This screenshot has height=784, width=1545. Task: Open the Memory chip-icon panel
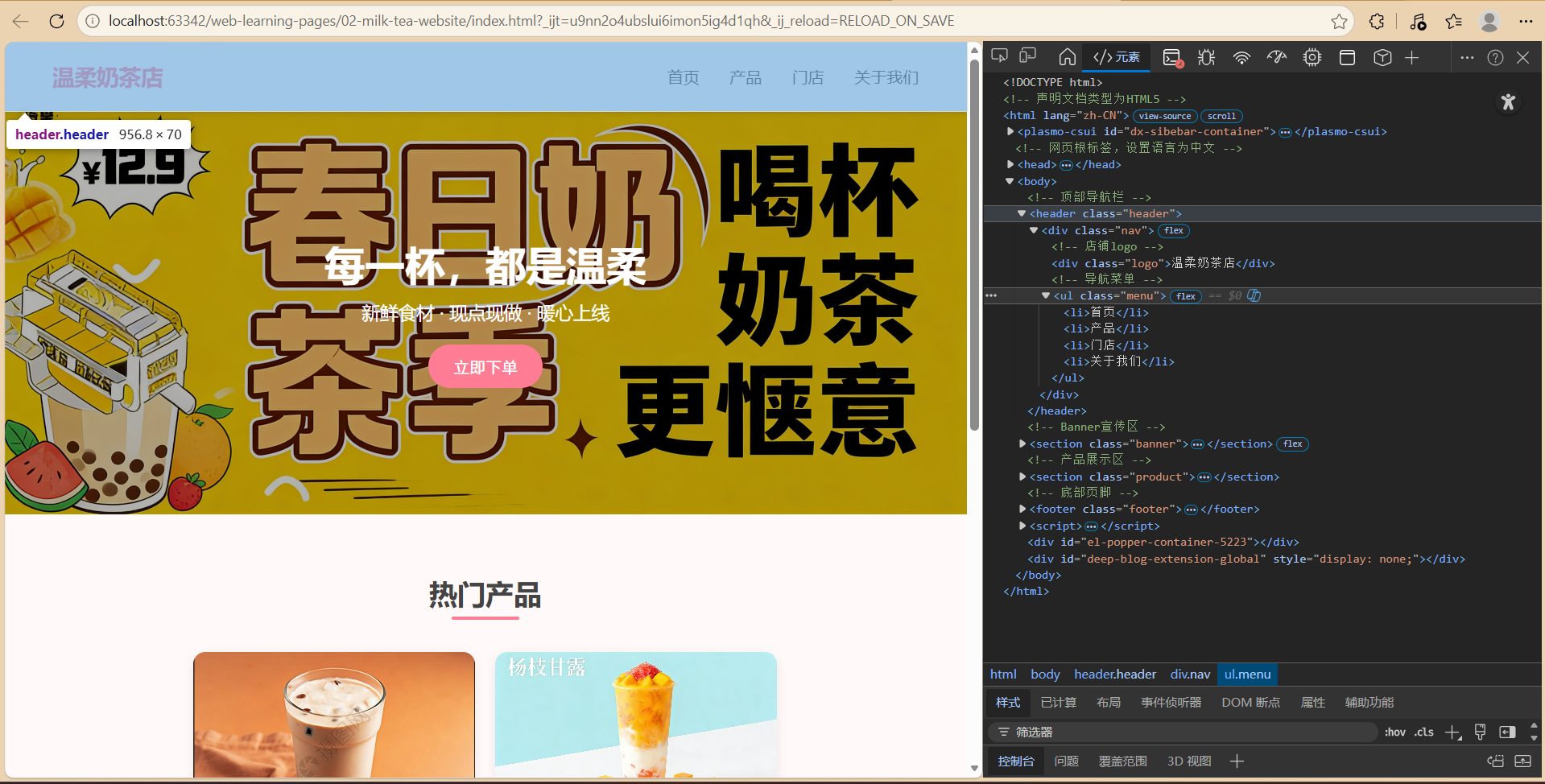1312,58
